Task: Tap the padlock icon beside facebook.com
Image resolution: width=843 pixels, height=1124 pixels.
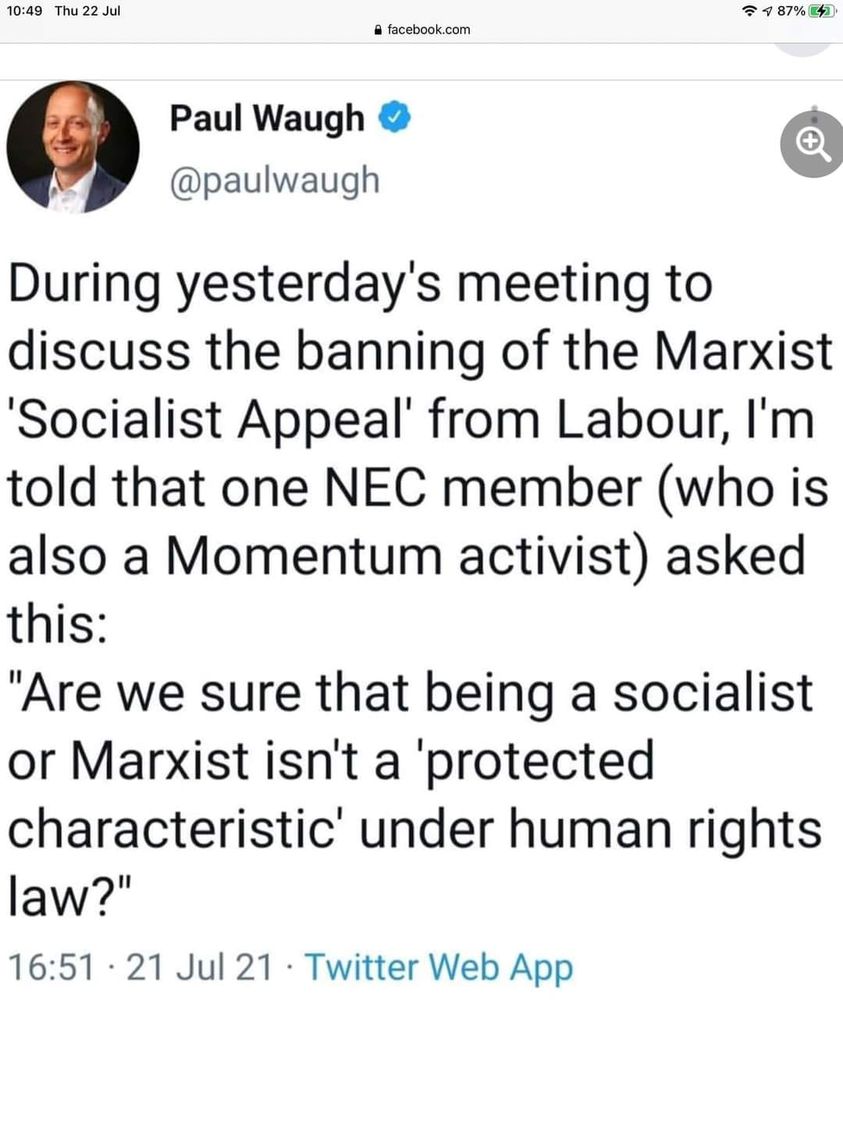Action: point(375,30)
